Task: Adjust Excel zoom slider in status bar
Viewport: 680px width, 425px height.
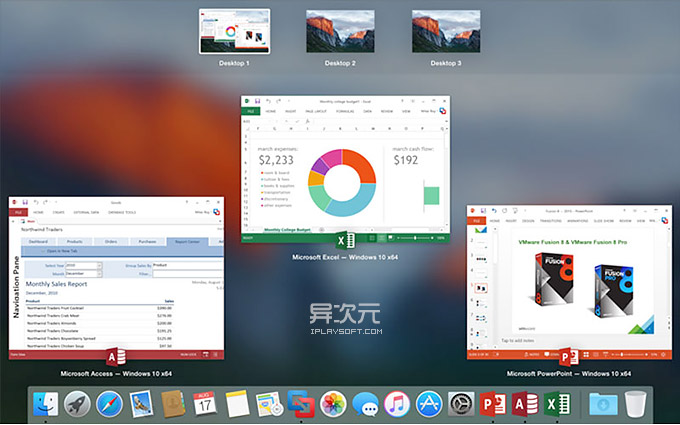Action: tap(415, 238)
